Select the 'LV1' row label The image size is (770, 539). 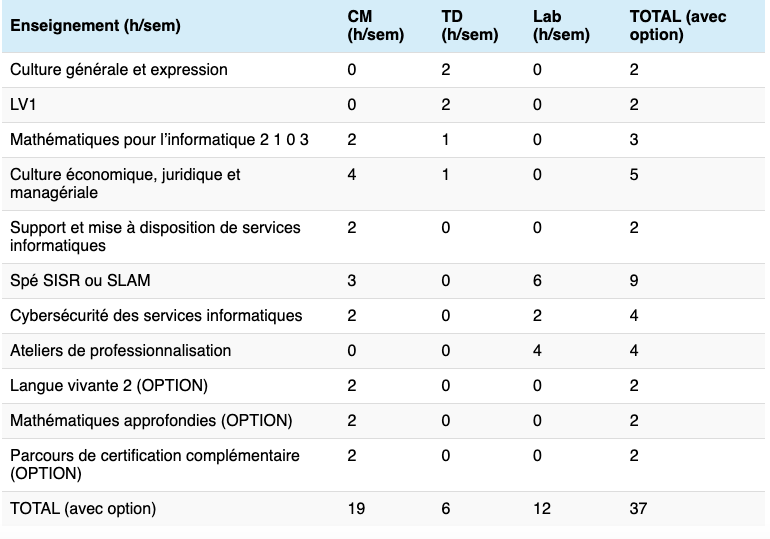[23, 105]
